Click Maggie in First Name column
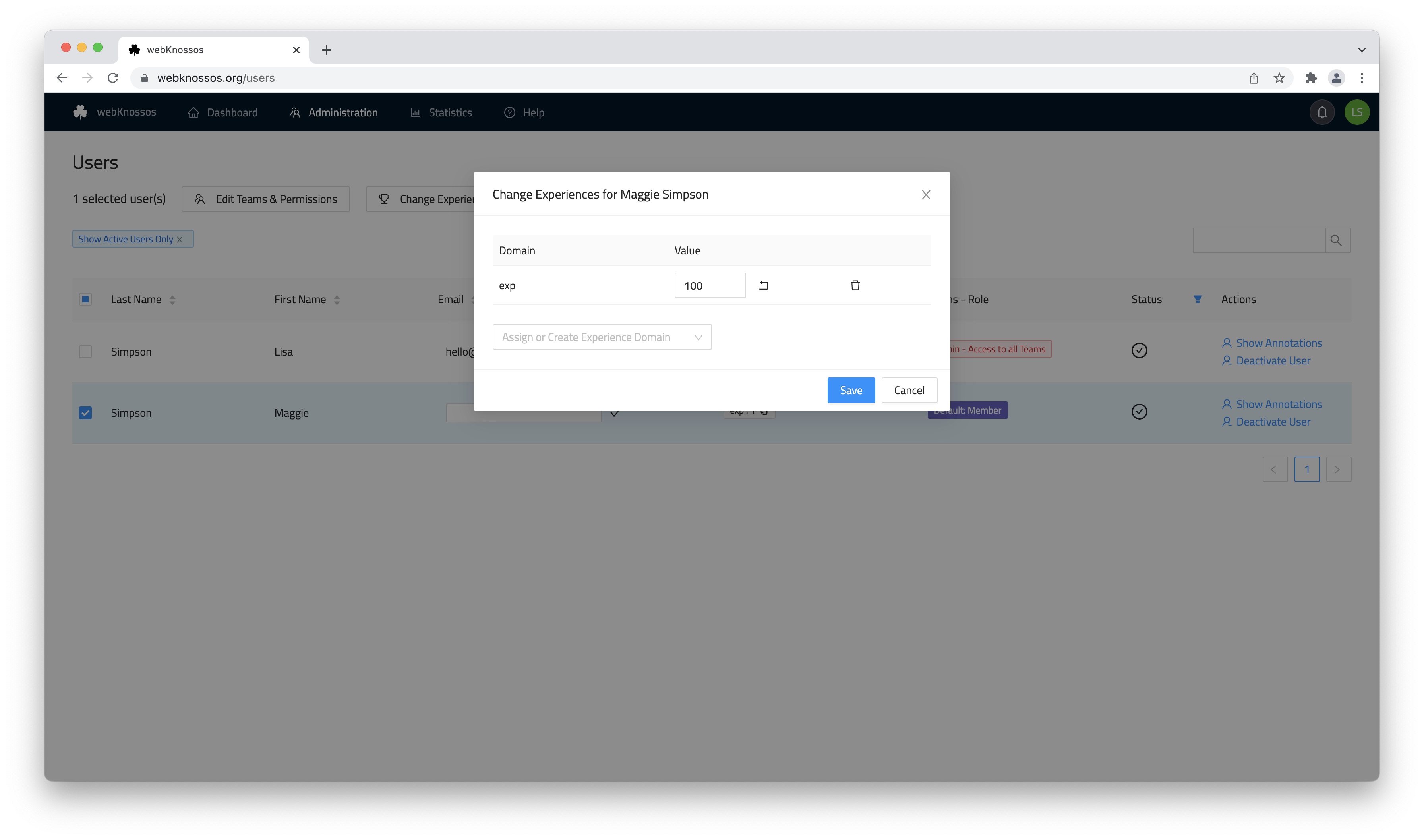The width and height of the screenshot is (1424, 840). pos(292,413)
